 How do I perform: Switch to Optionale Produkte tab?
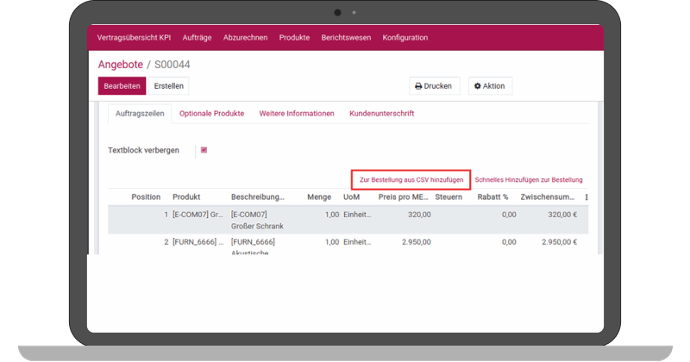(212, 113)
